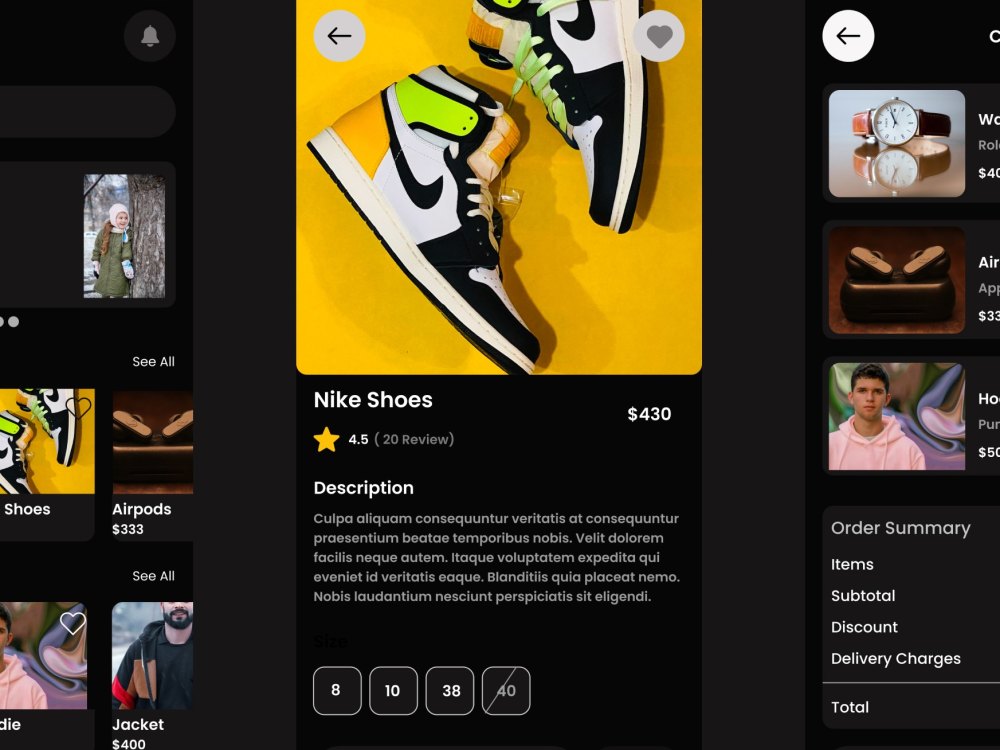Image resolution: width=1000 pixels, height=750 pixels.
Task: Click the '$400' Jacket price
Action: (x=129, y=744)
